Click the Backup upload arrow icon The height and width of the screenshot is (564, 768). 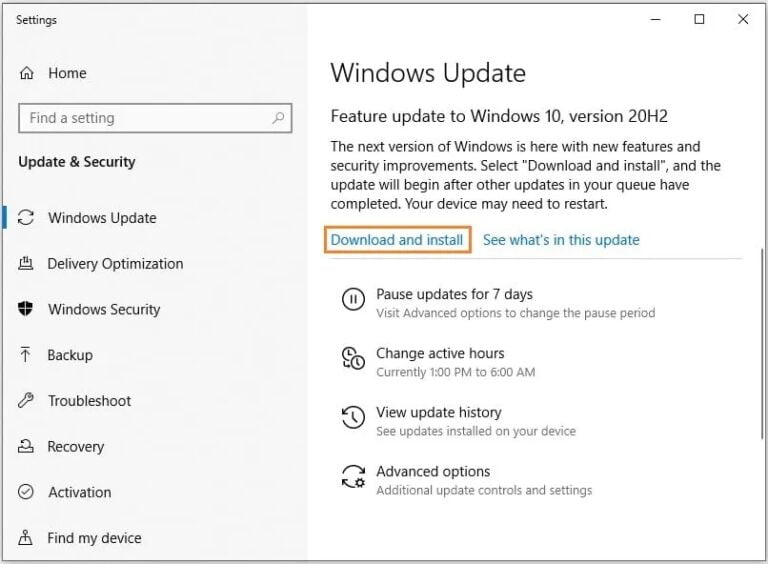click(27, 355)
